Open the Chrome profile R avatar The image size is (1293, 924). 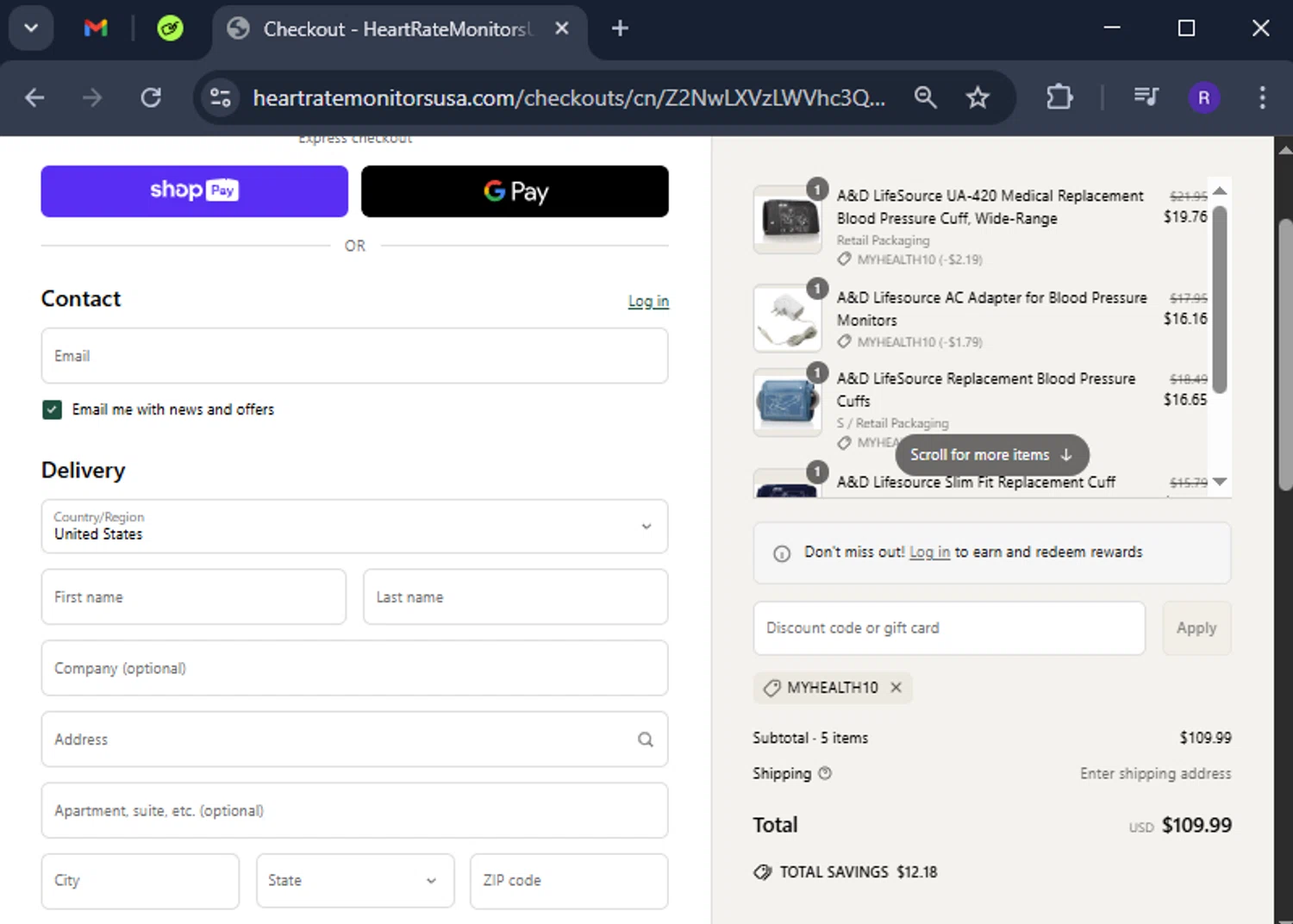coord(1204,97)
